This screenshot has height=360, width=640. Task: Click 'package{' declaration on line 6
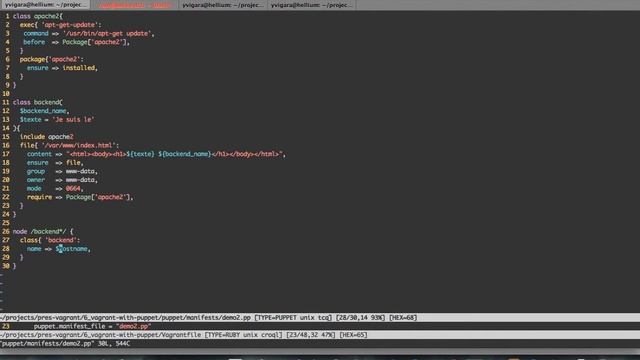(33, 59)
